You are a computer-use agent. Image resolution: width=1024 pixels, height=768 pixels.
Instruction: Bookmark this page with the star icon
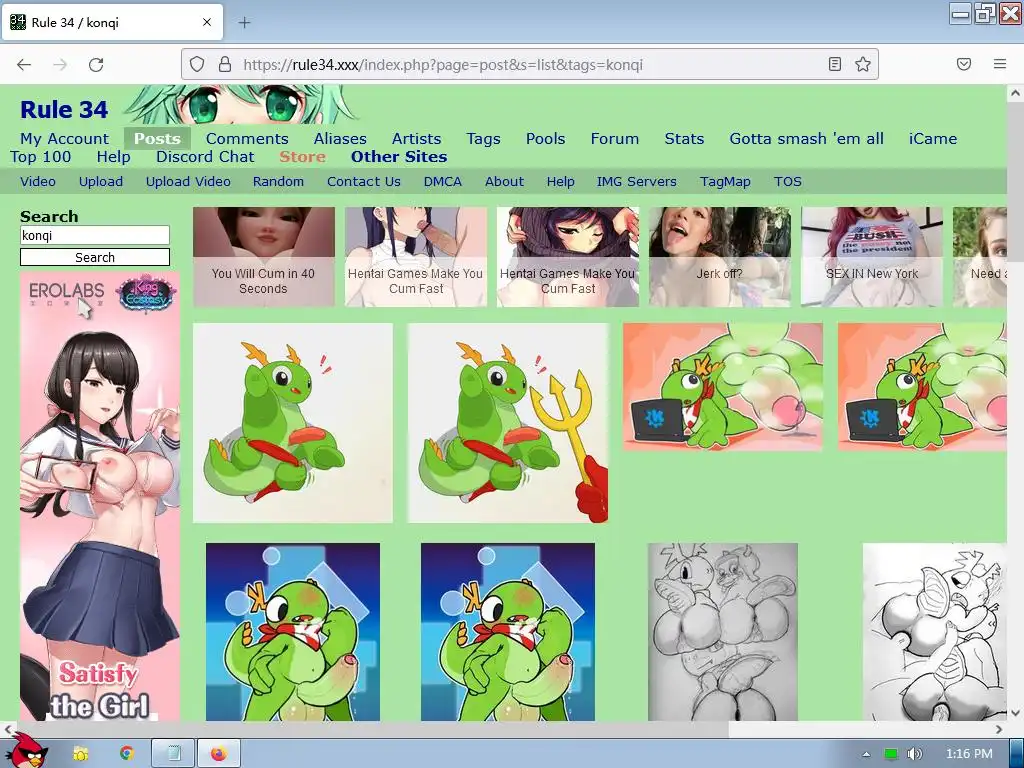863,64
